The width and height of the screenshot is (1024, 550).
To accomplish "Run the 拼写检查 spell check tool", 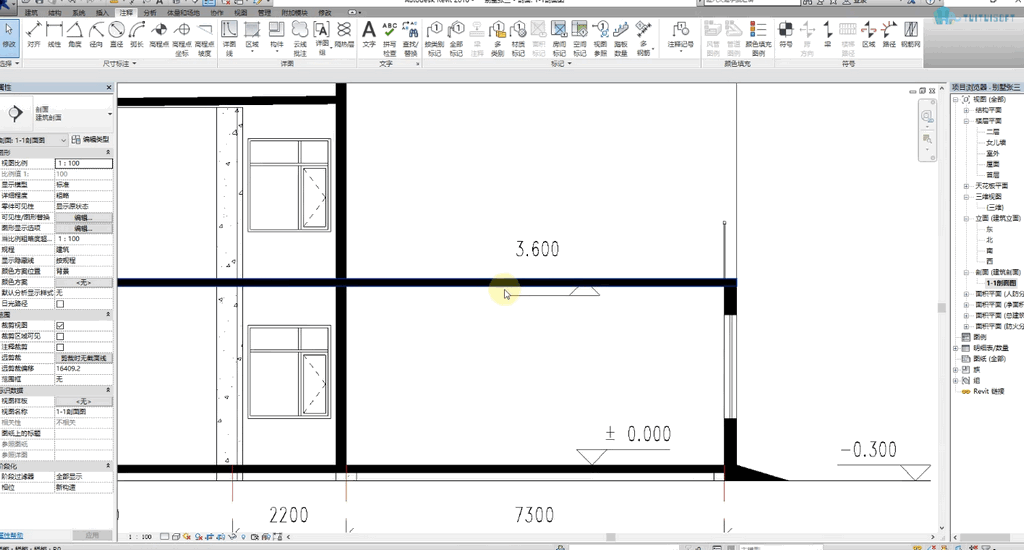I will pyautogui.click(x=389, y=39).
